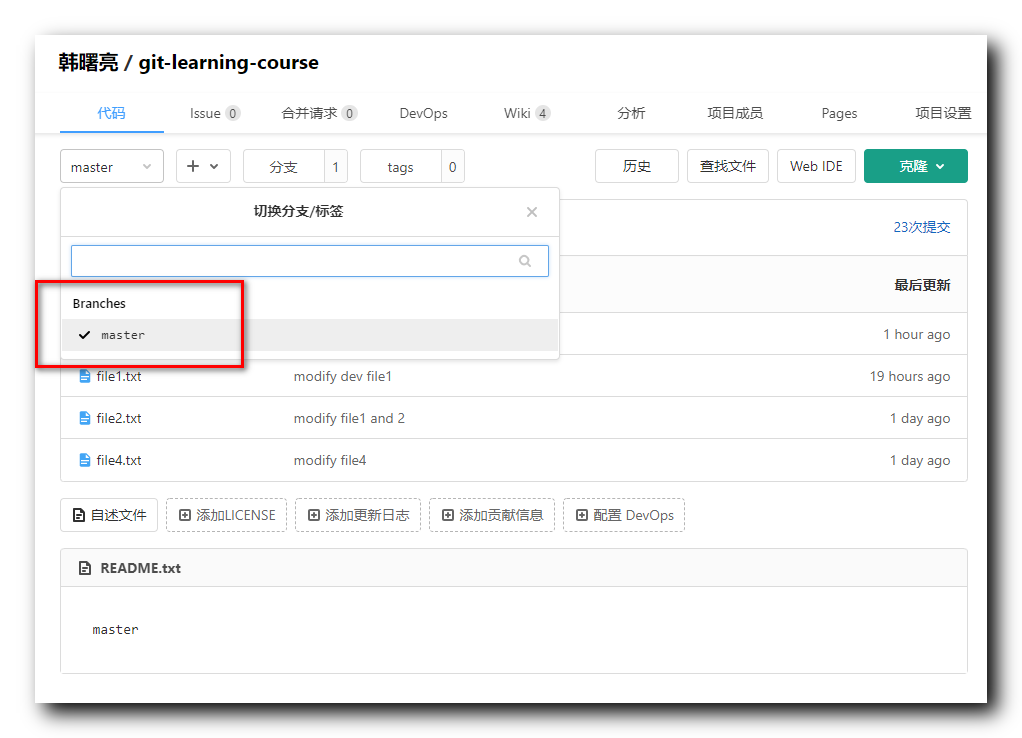
Task: Select the checked master branch entry
Action: point(310,335)
